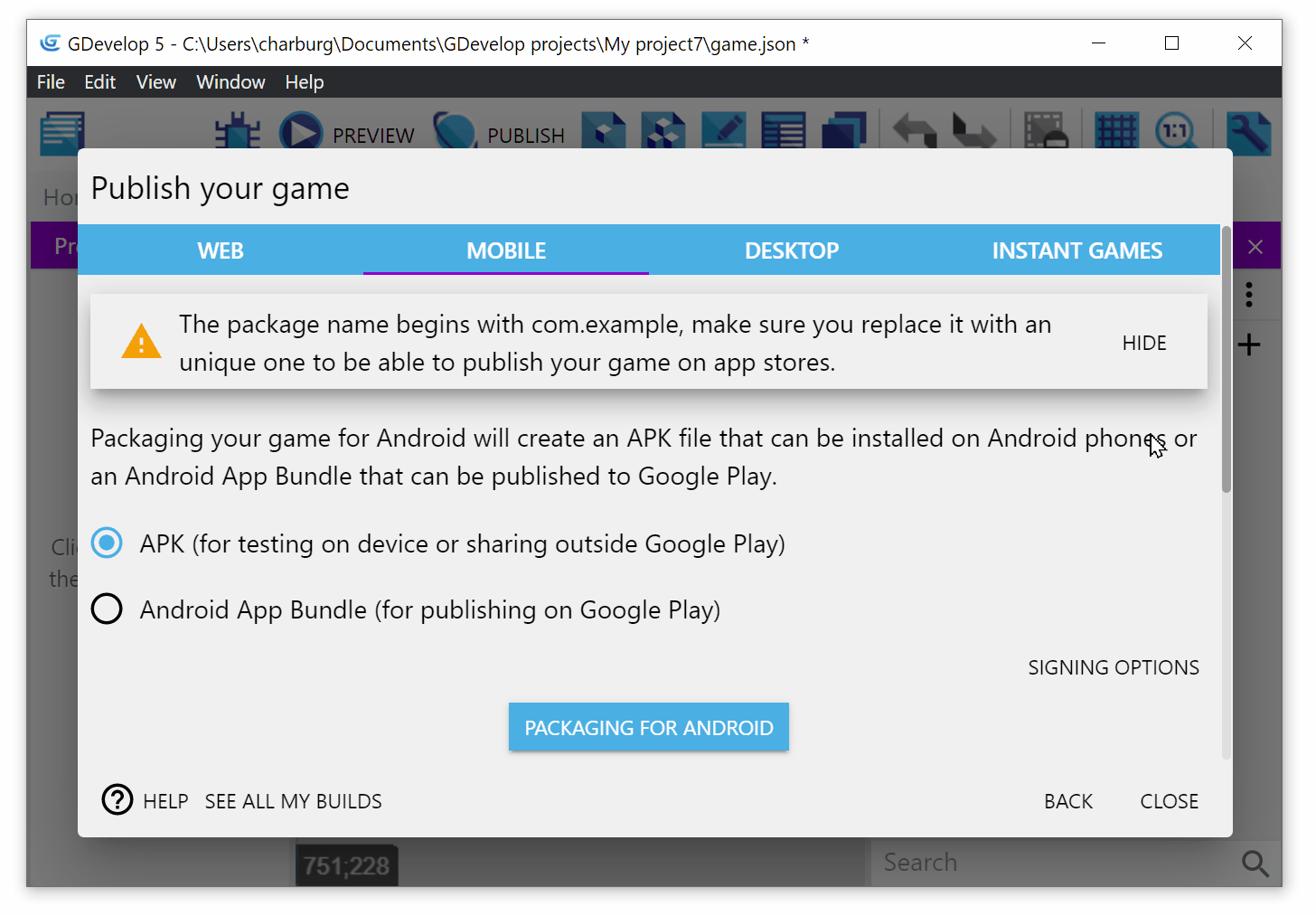This screenshot has width=1316, height=916.
Task: Select Android App Bundle radio option
Action: pos(107,609)
